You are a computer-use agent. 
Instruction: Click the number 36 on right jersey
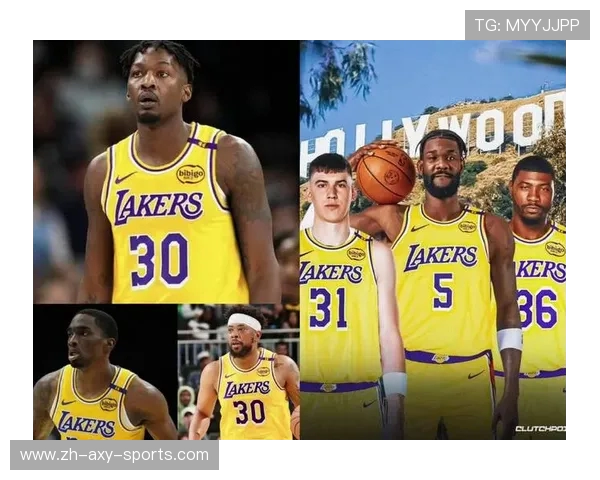tap(539, 308)
